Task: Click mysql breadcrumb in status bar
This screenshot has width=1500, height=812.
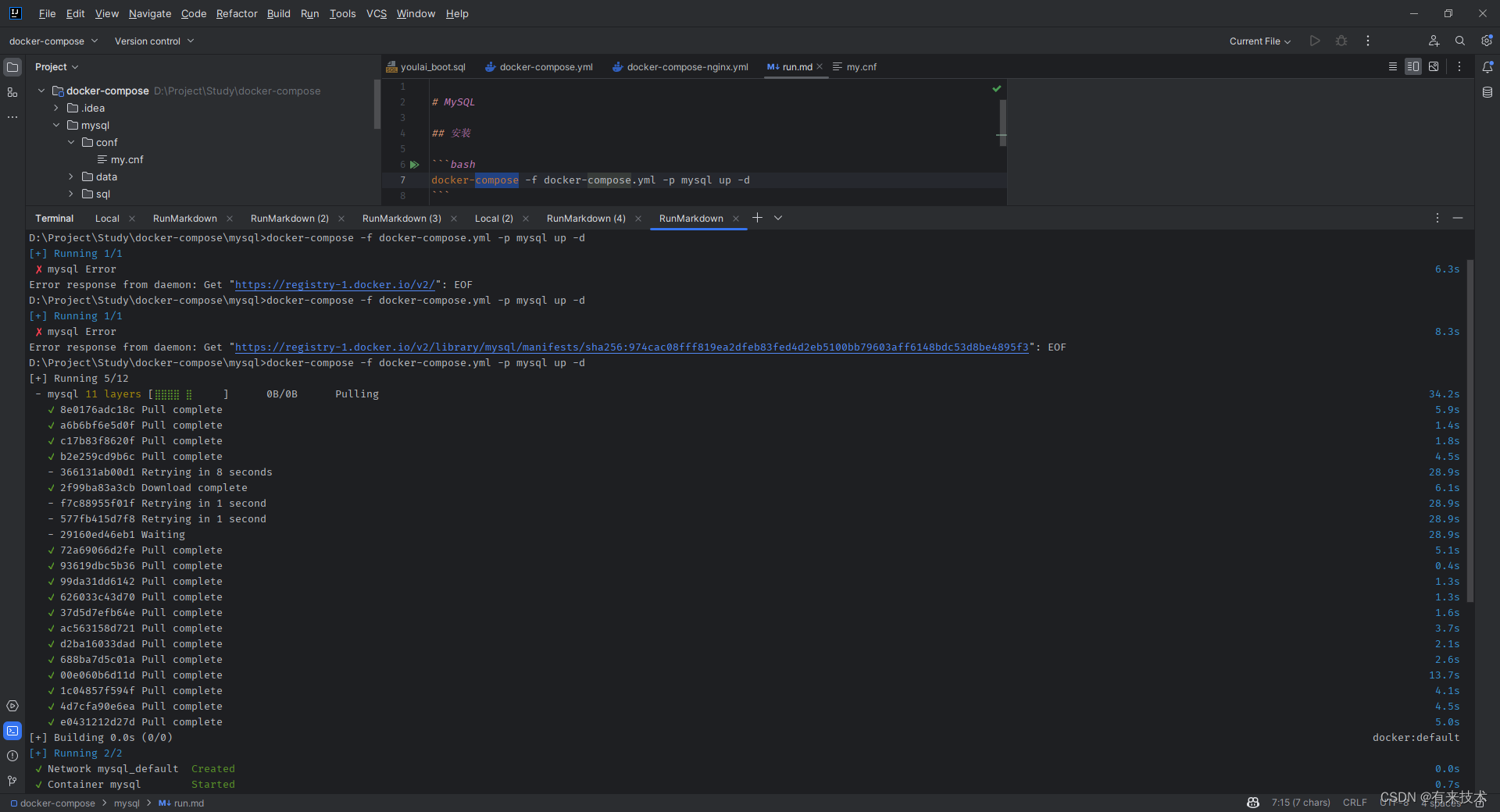Action: (127, 803)
